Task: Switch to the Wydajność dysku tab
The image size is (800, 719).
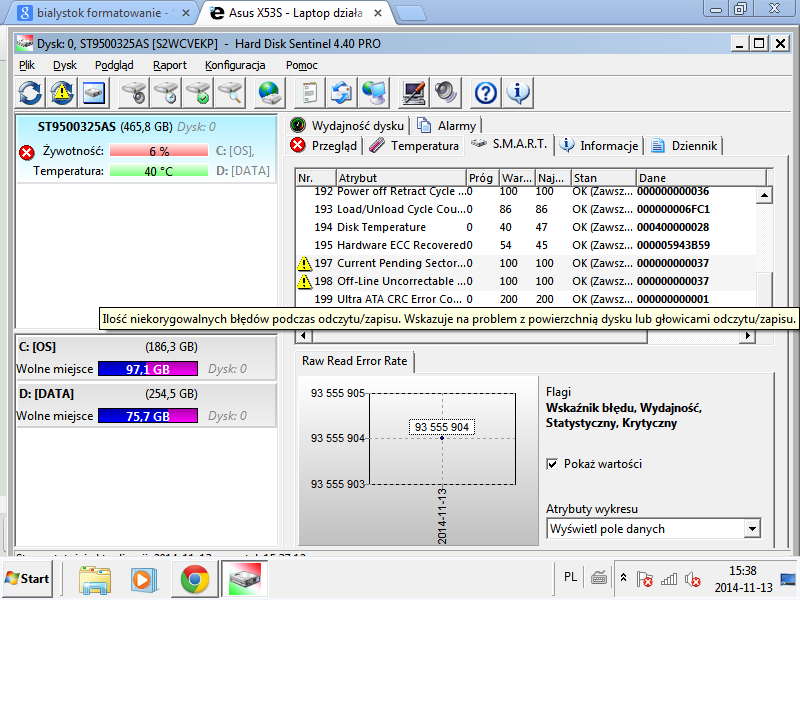Action: (348, 126)
